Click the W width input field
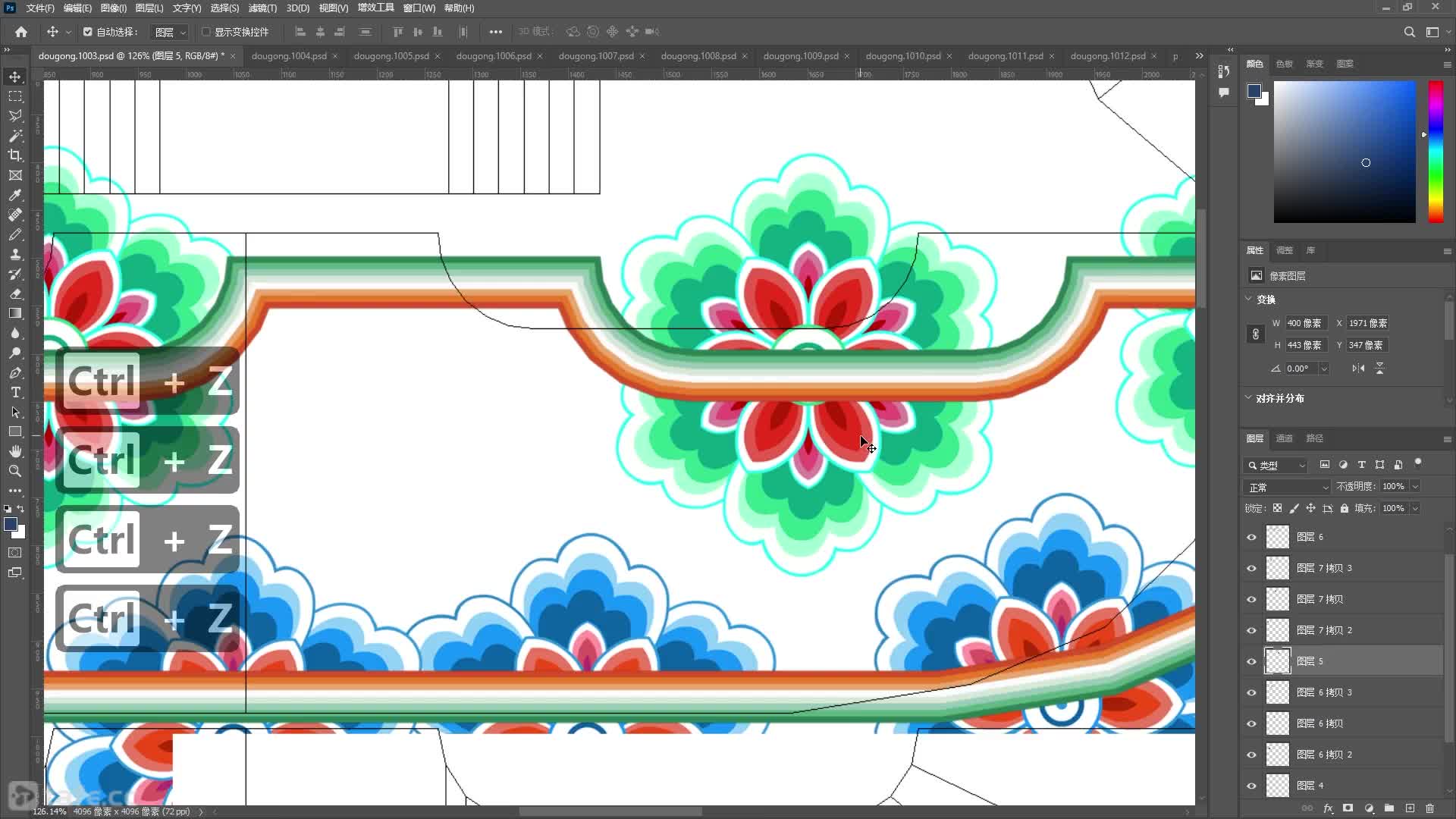The height and width of the screenshot is (819, 1456). pos(1305,323)
